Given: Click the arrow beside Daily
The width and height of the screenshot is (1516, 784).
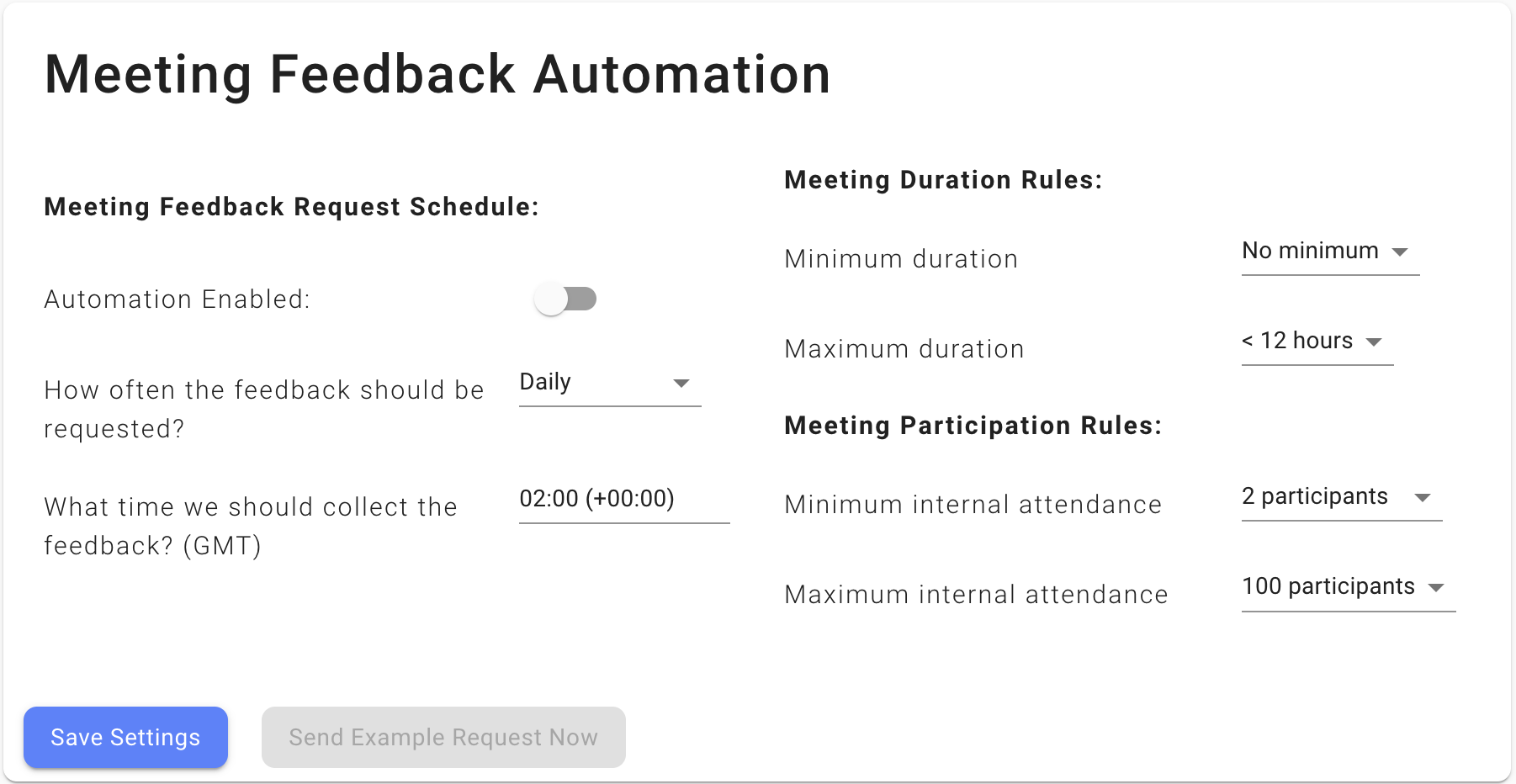Looking at the screenshot, I should click(681, 384).
